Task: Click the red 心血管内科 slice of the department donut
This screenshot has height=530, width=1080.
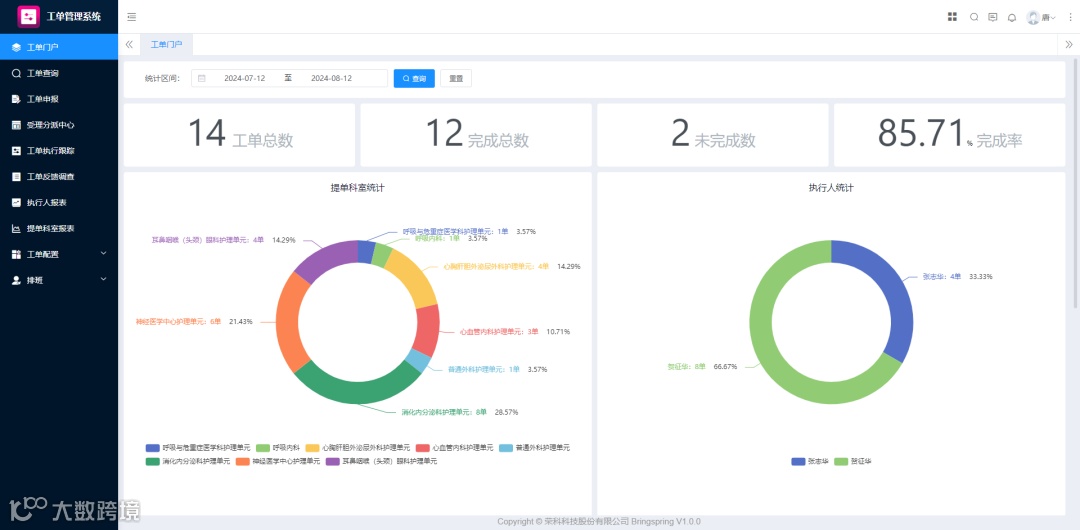Action: [428, 330]
